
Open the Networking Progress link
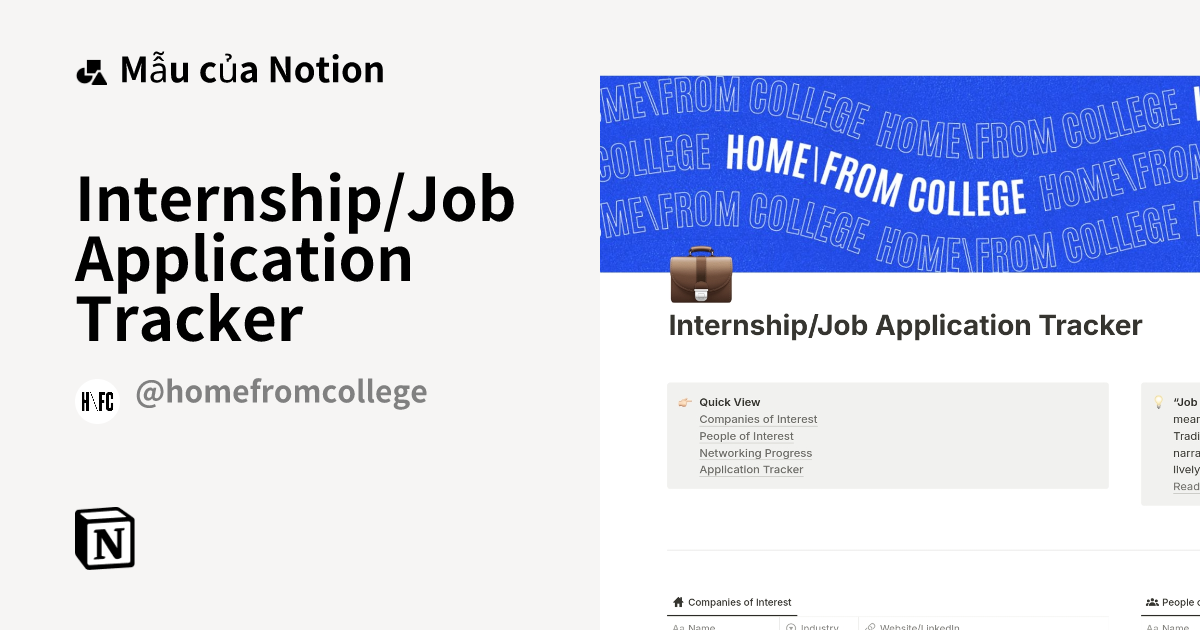click(x=755, y=452)
